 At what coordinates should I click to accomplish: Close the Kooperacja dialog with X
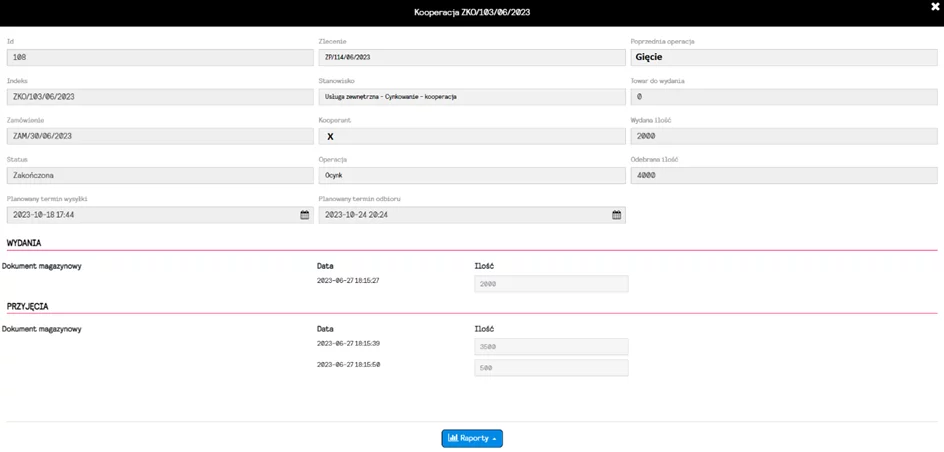(935, 7)
